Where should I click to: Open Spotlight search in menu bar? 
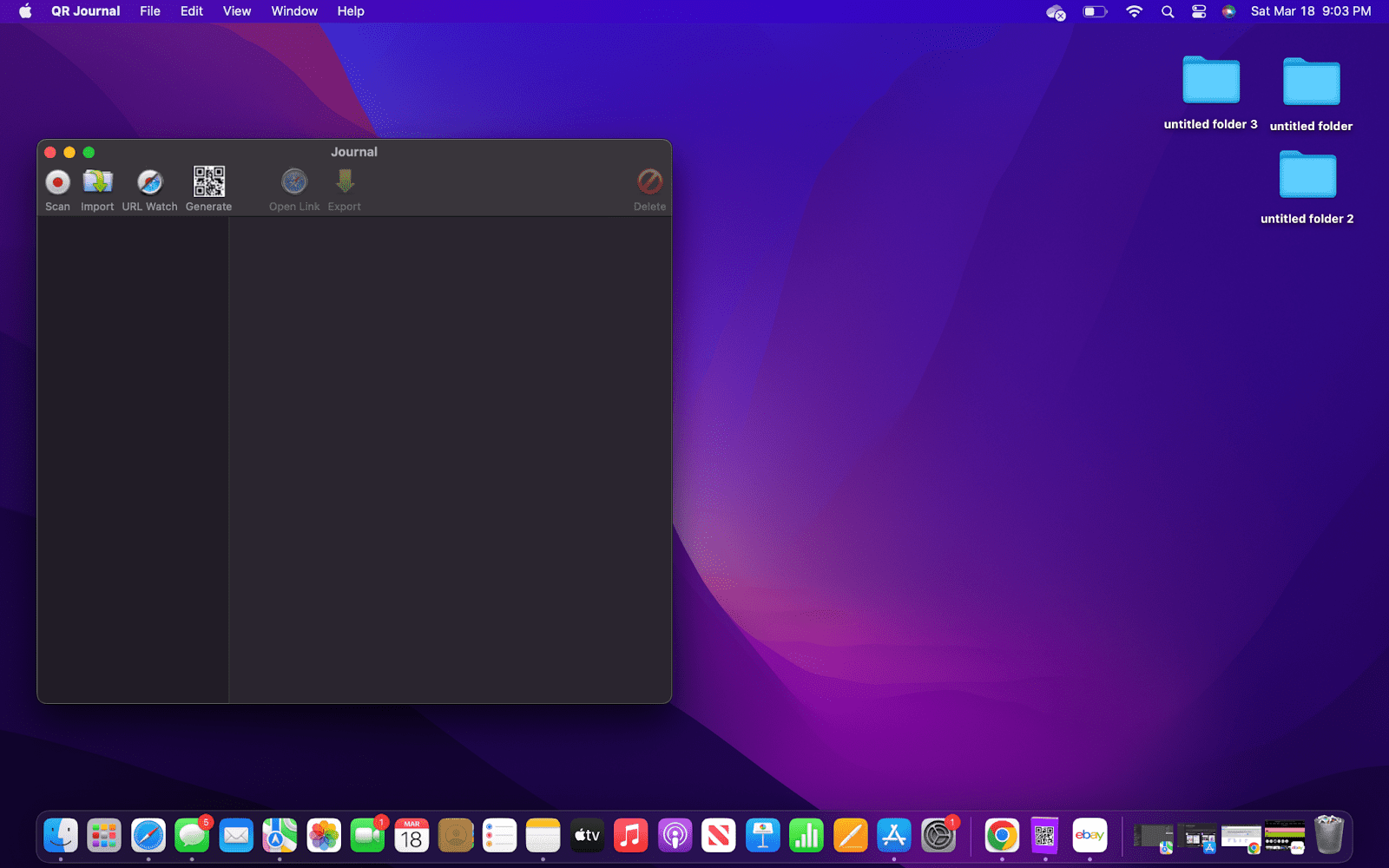click(1168, 11)
